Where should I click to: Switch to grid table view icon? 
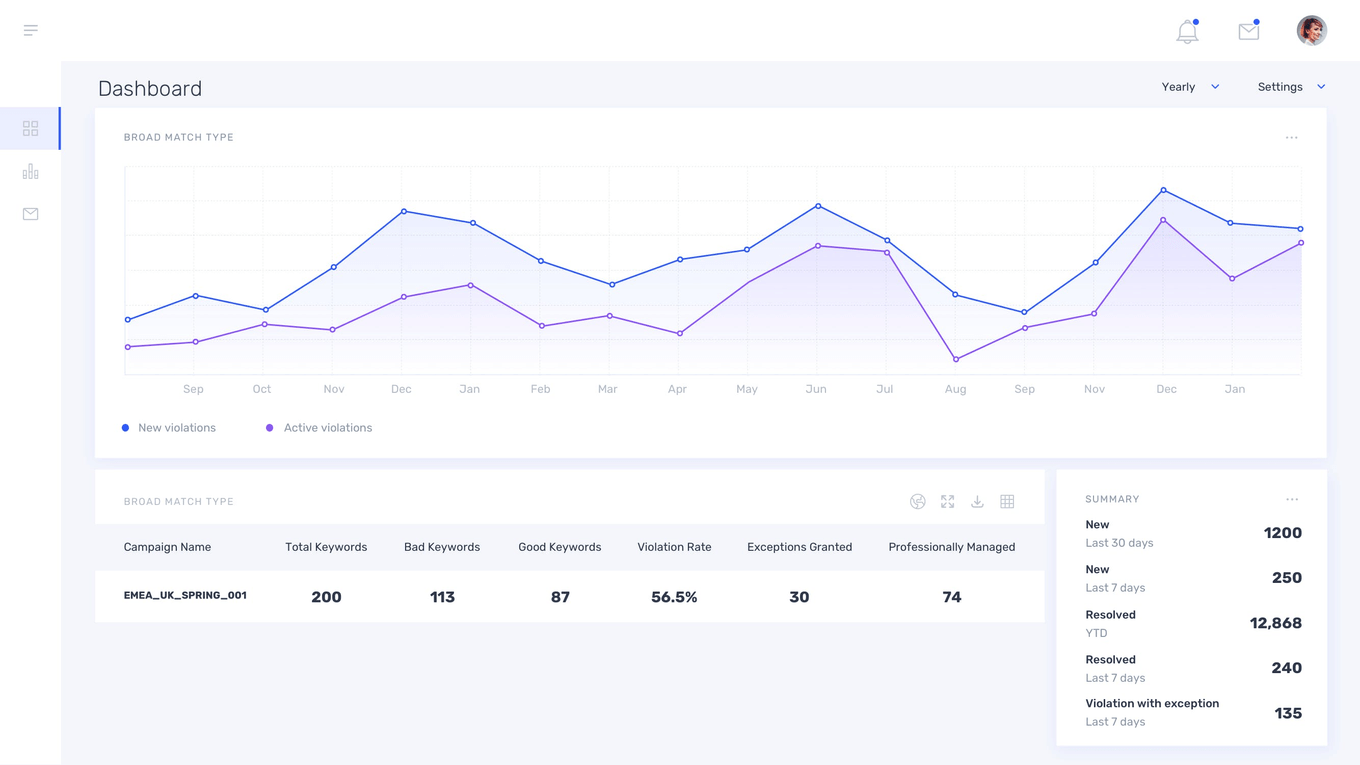tap(1007, 502)
